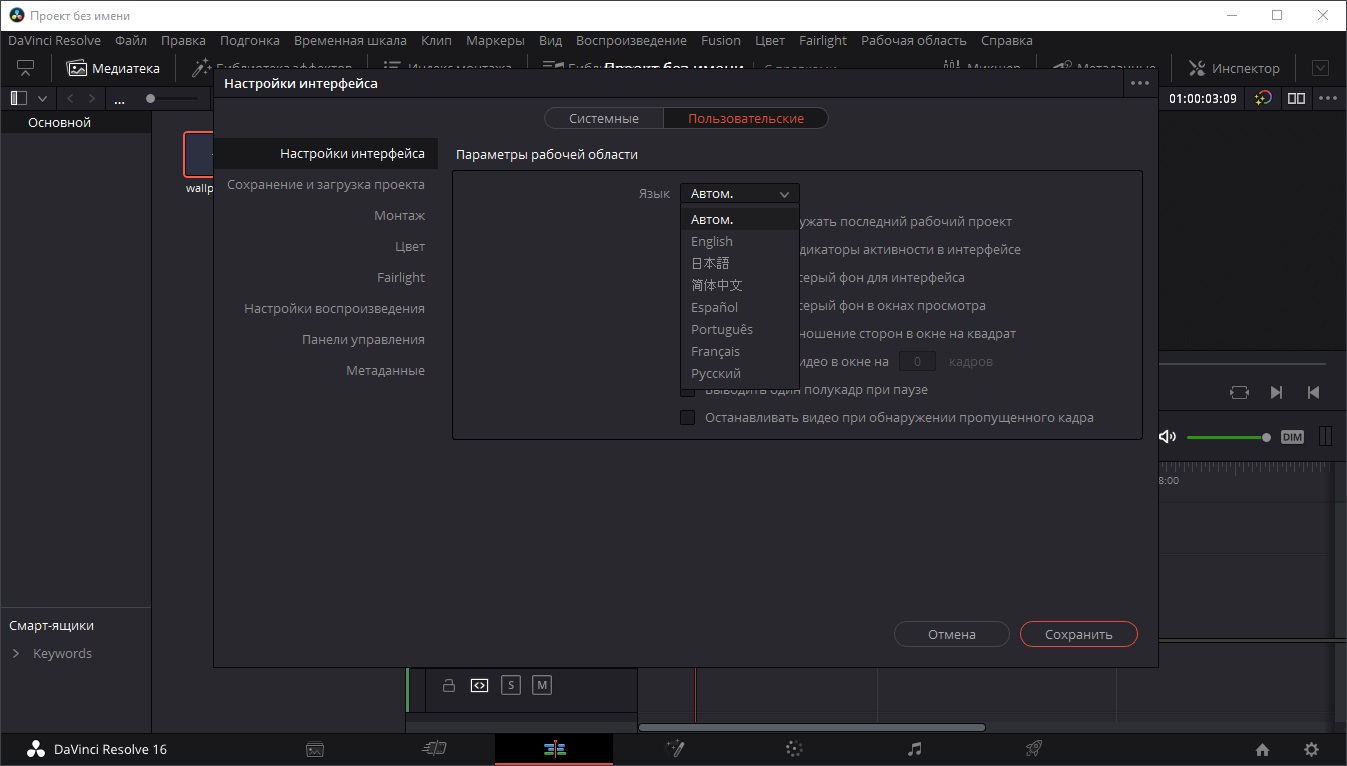Image resolution: width=1347 pixels, height=766 pixels.
Task: Click the green volume slider
Action: click(1225, 437)
